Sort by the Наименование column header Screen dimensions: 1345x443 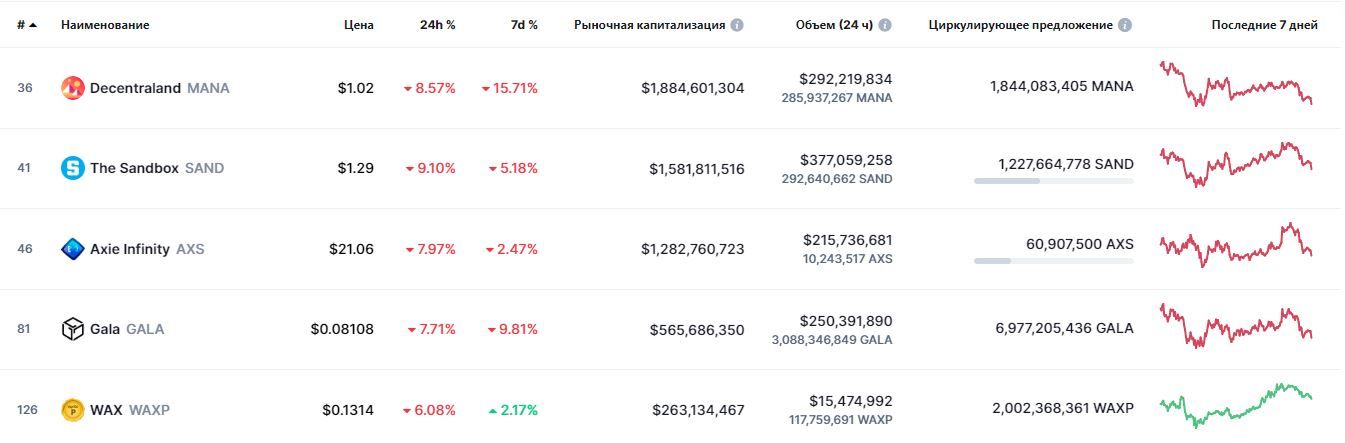click(105, 25)
